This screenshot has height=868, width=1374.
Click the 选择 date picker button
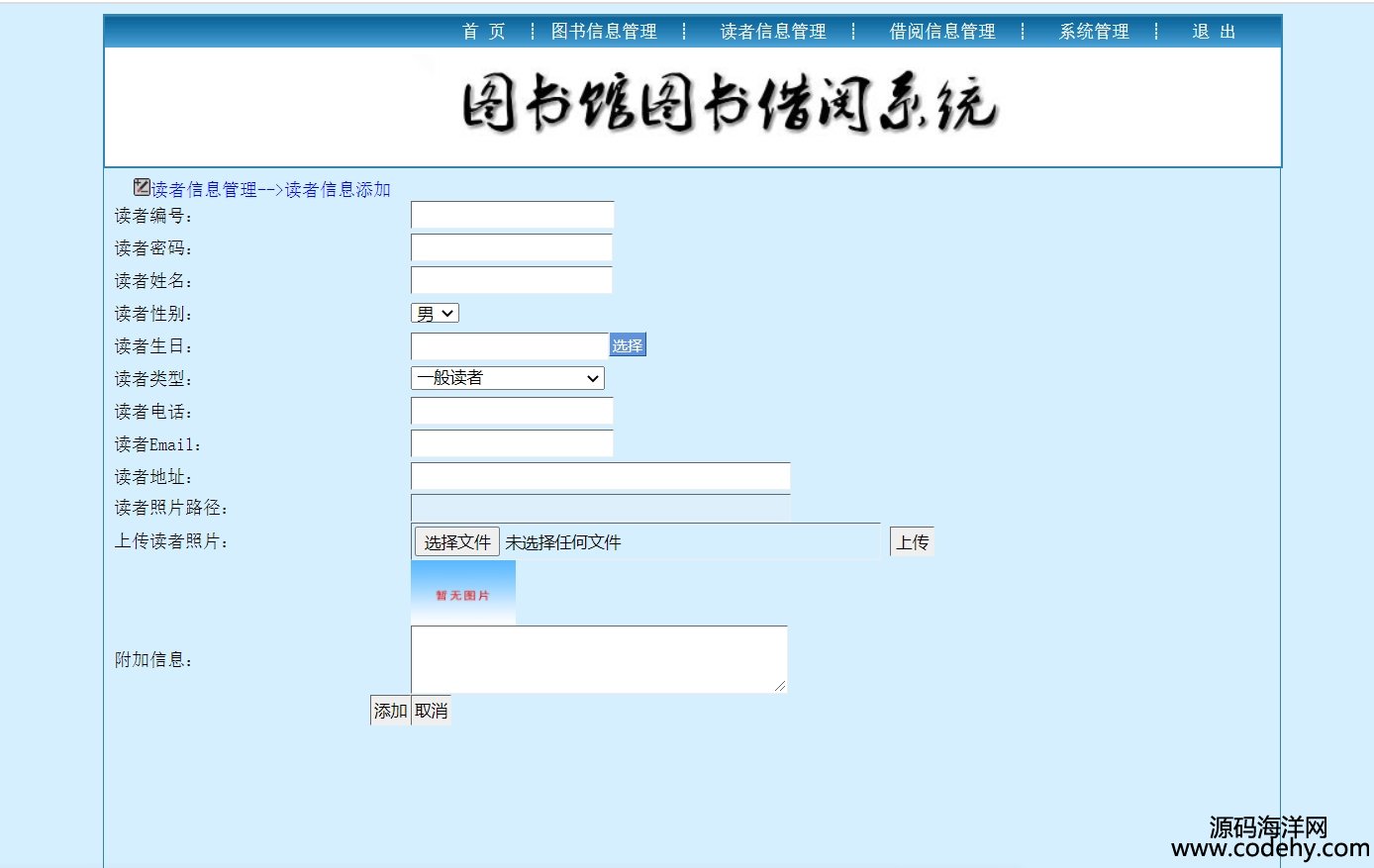click(x=628, y=345)
